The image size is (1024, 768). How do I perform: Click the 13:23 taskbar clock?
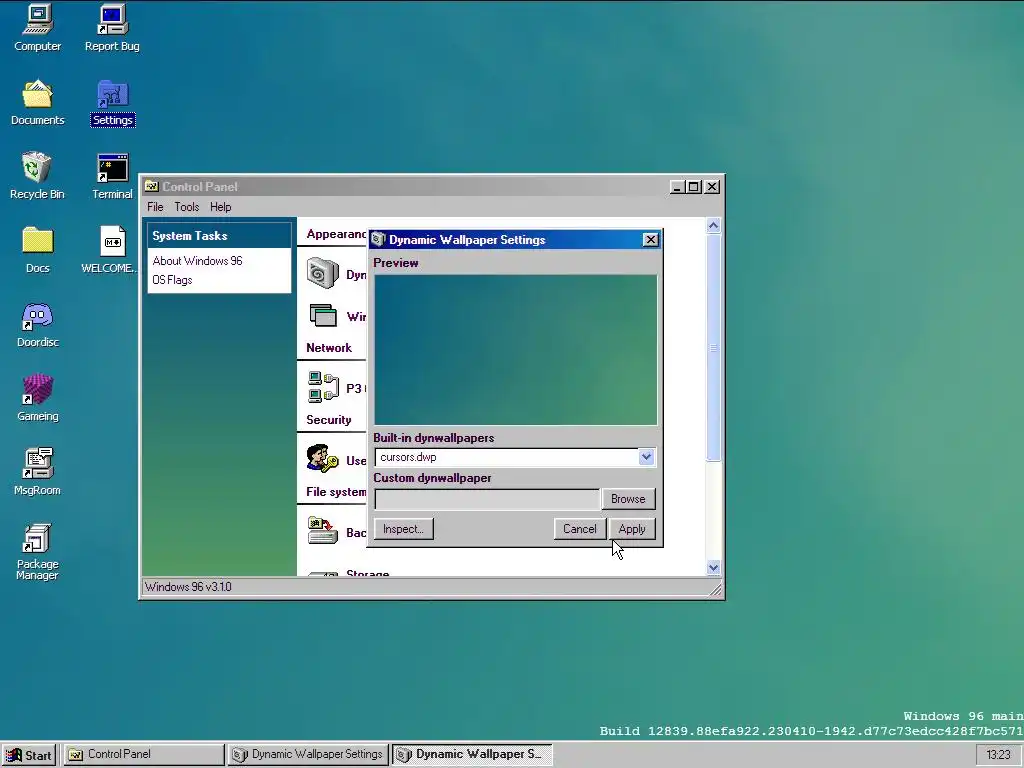(x=998, y=755)
